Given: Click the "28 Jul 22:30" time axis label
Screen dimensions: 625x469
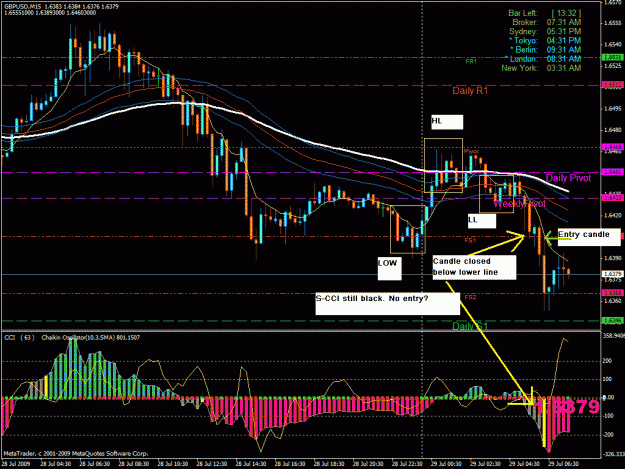Looking at the screenshot, I should click(407, 464).
